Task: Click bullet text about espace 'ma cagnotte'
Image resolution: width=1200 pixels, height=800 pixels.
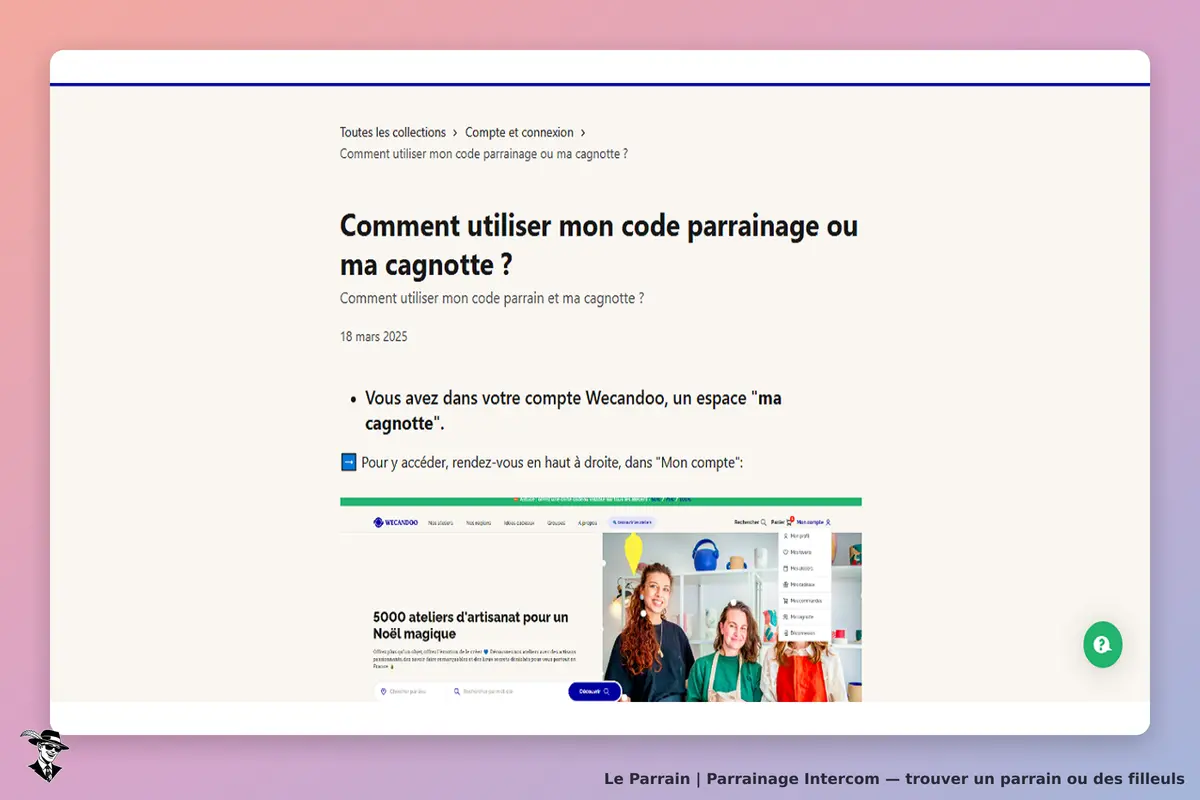Action: pyautogui.click(x=573, y=411)
